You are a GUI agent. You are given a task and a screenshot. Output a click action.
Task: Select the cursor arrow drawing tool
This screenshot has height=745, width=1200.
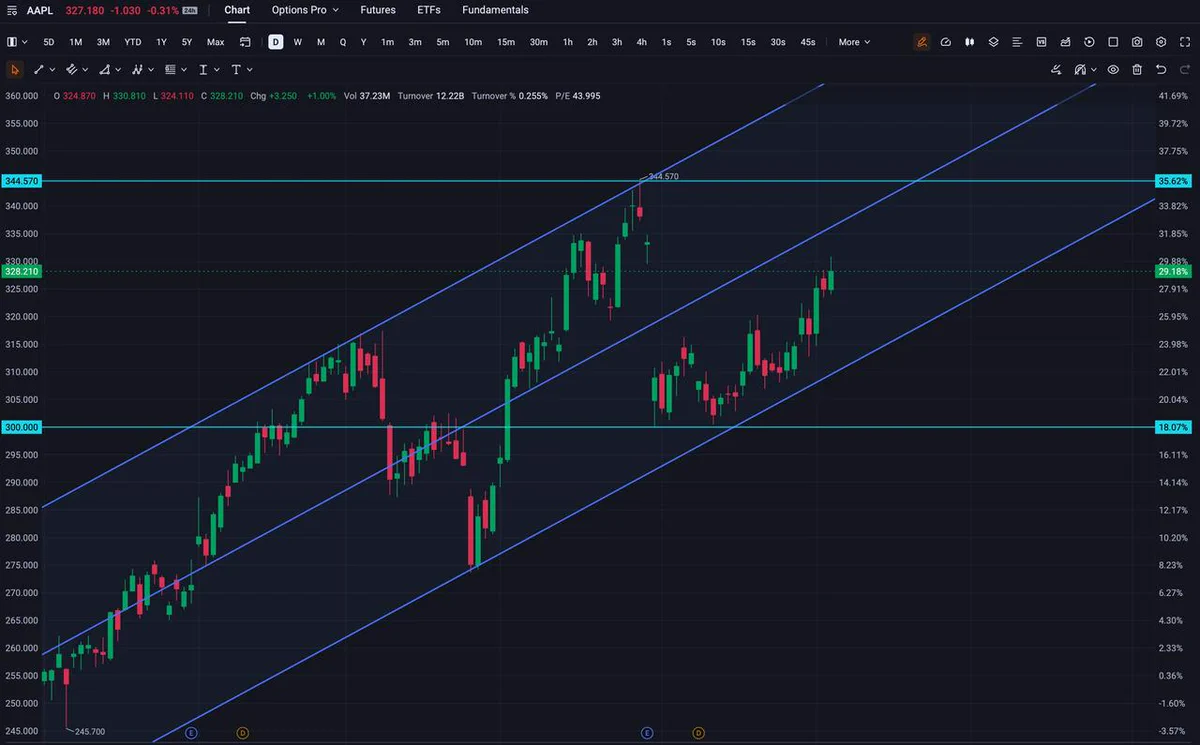14,70
